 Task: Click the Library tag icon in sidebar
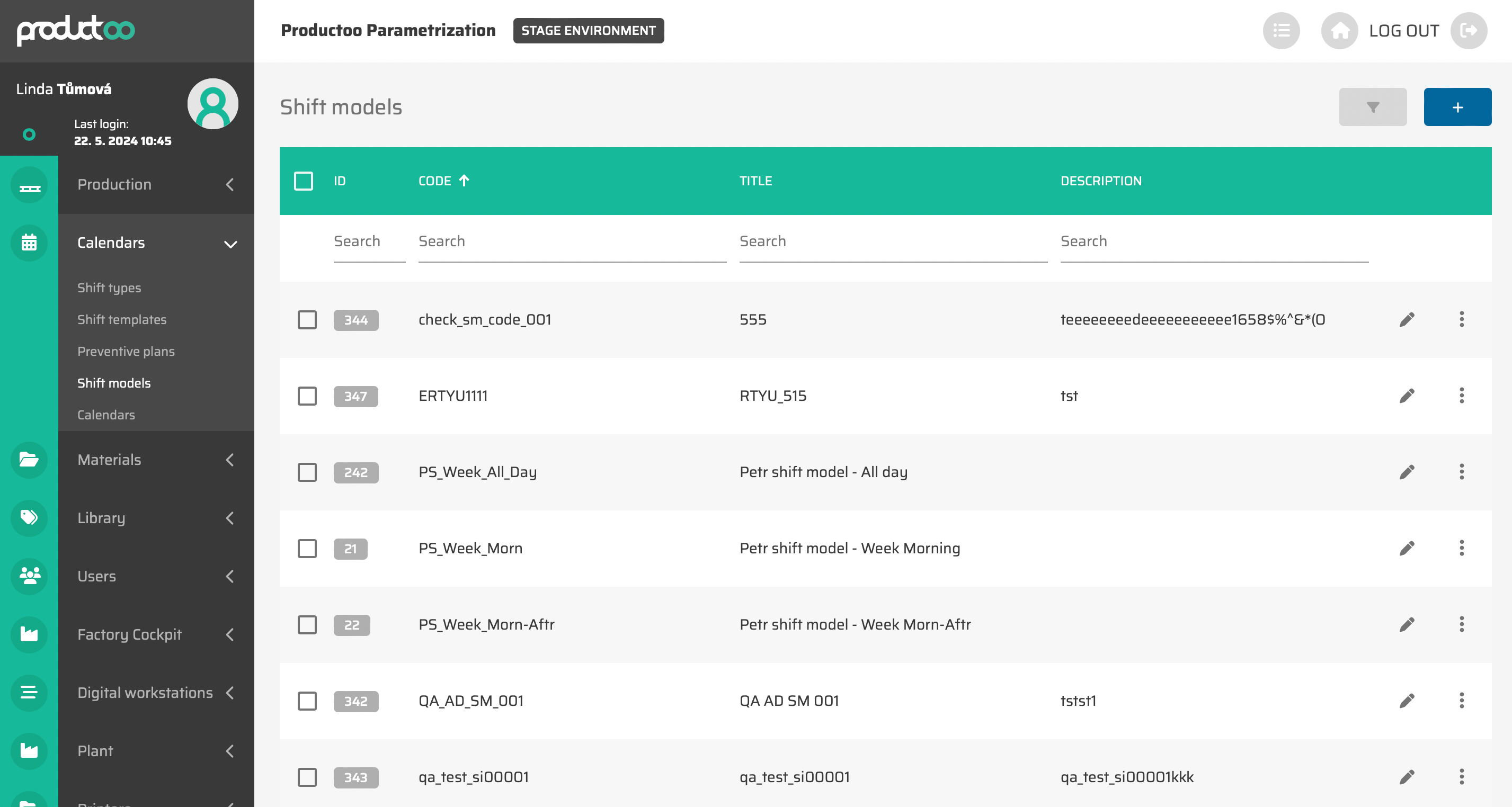tap(29, 518)
